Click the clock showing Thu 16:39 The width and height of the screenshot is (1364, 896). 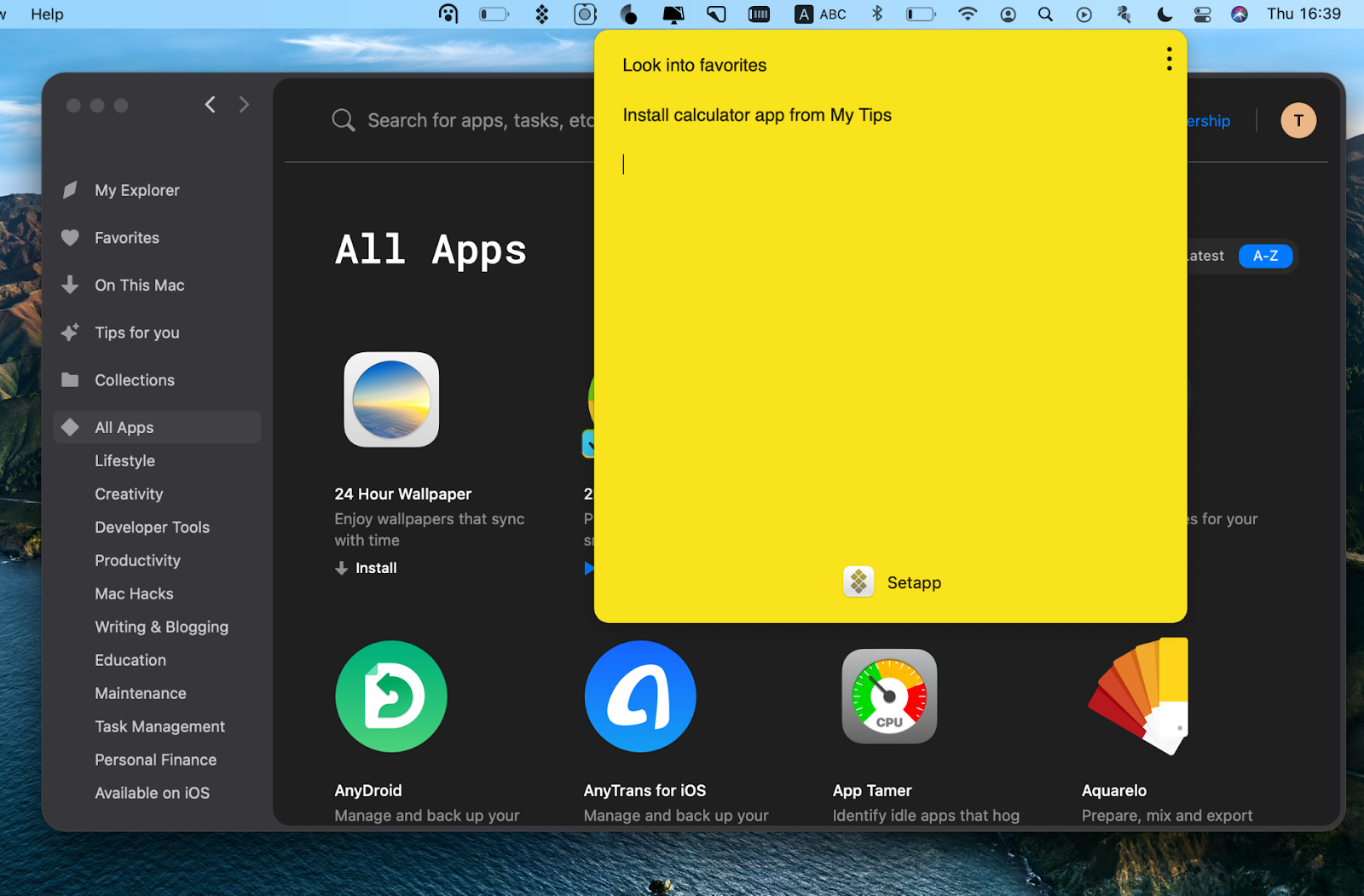click(x=1303, y=14)
